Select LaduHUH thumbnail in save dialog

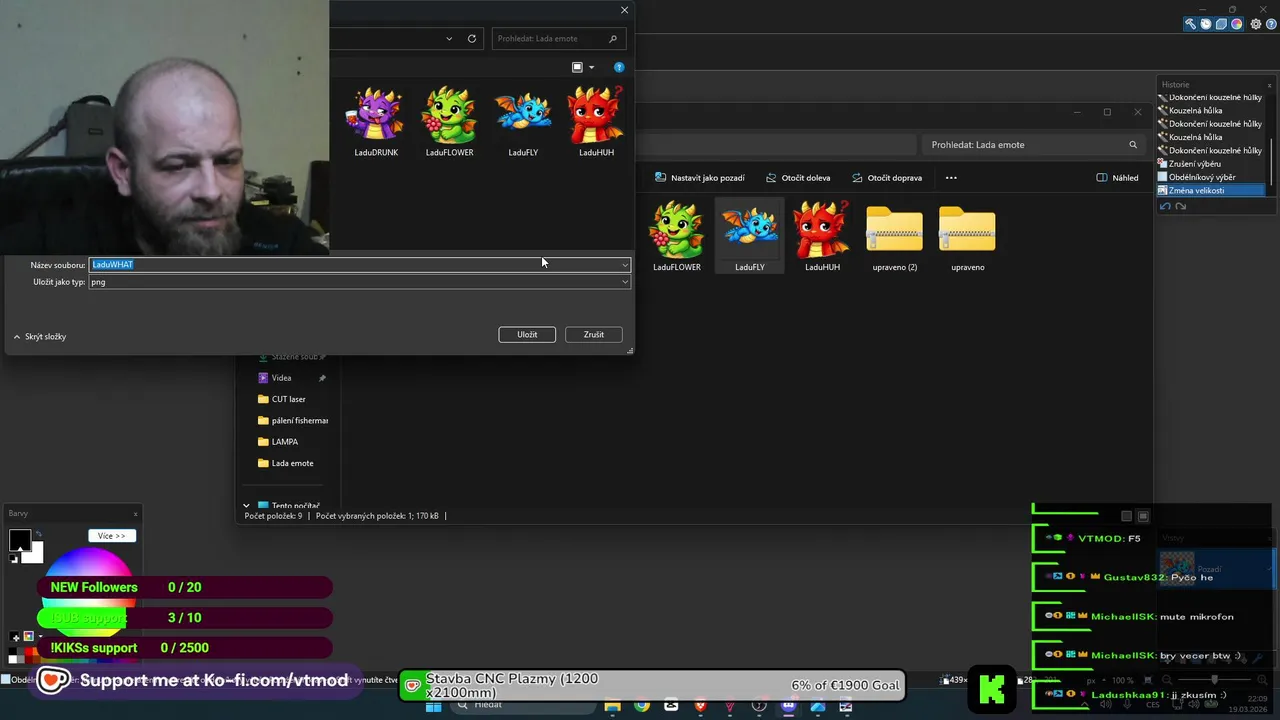tap(596, 122)
